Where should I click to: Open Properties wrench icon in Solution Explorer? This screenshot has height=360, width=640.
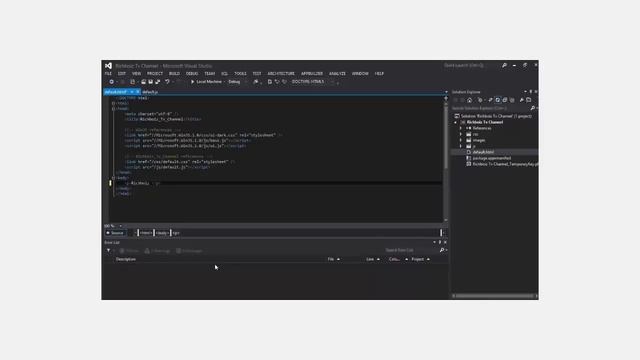click(x=521, y=100)
